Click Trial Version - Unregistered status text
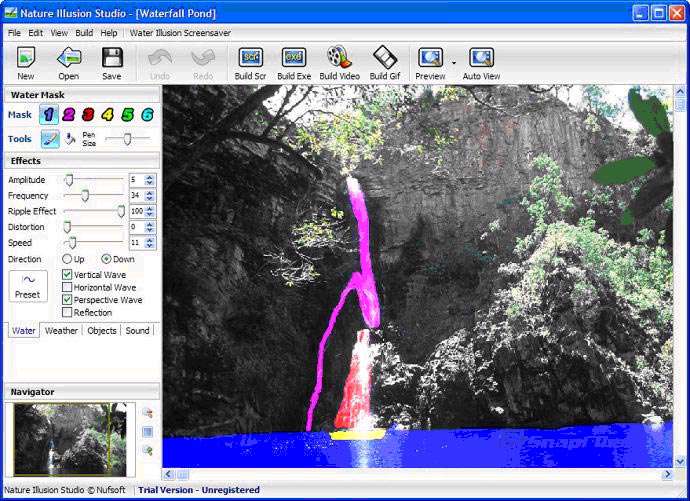The height and width of the screenshot is (501, 690). click(x=199, y=490)
